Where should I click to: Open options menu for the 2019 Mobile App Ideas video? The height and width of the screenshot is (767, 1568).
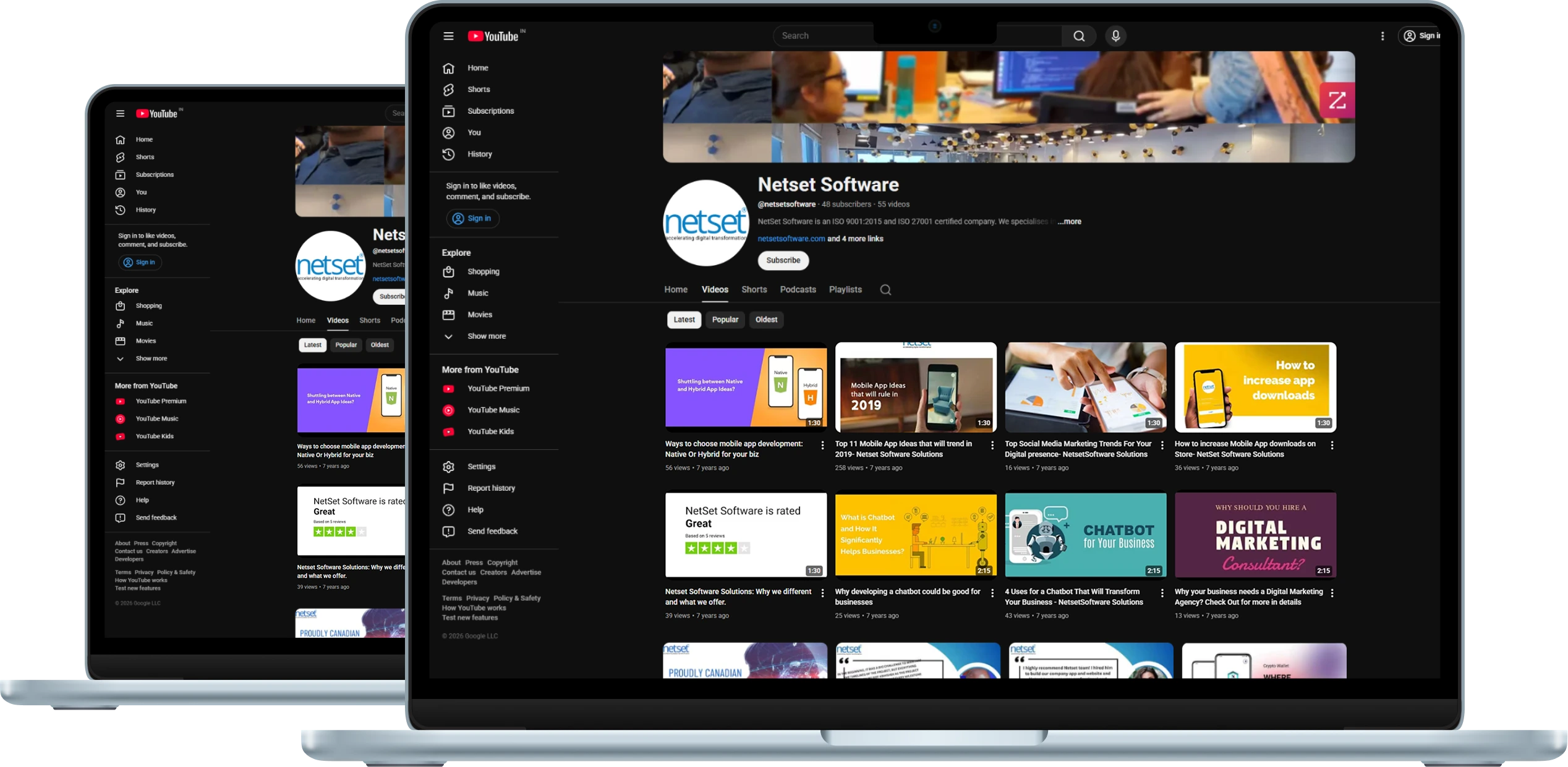coord(992,445)
